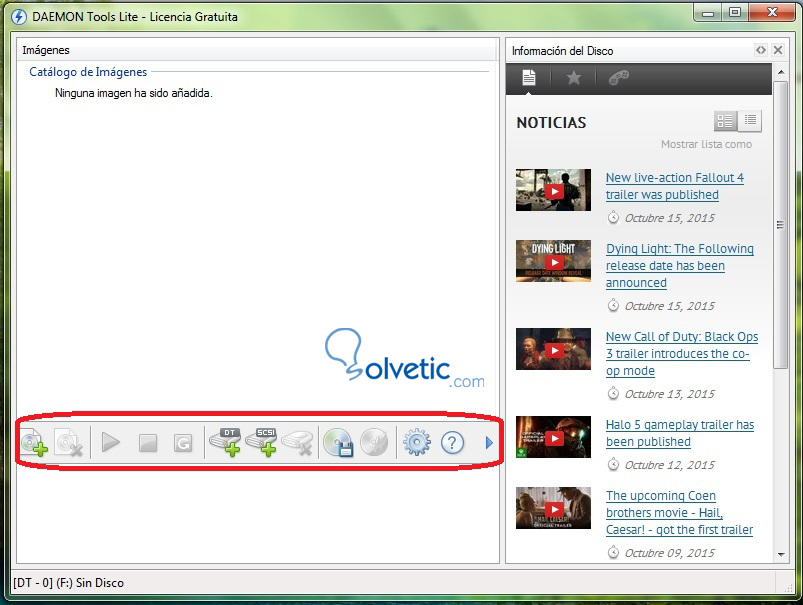The width and height of the screenshot is (803, 605).
Task: Open Call of Duty: Black Ops 3 link
Action: pos(682,353)
